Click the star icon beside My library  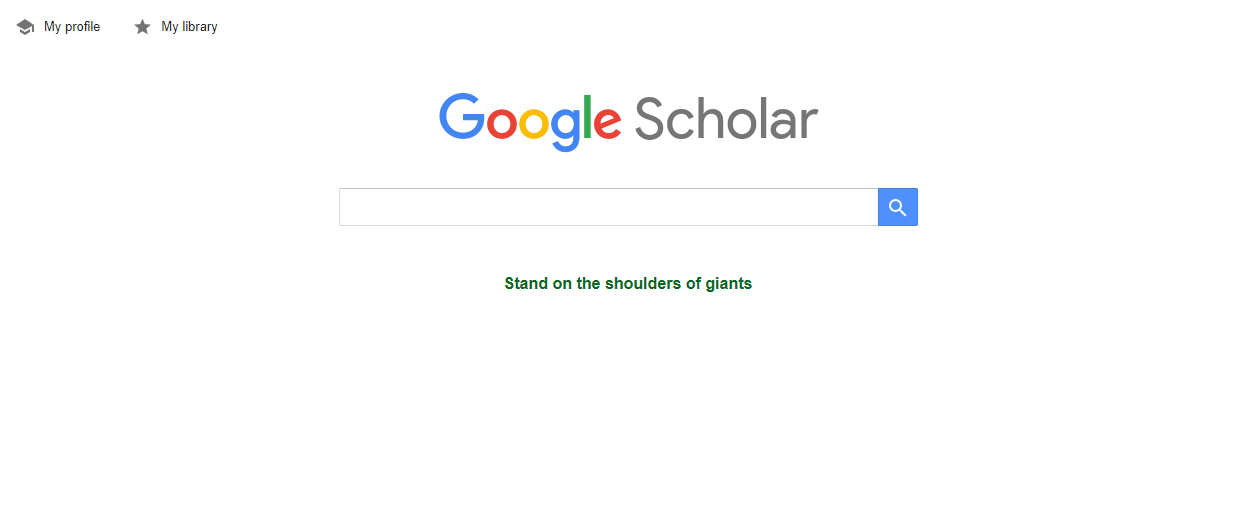[142, 27]
